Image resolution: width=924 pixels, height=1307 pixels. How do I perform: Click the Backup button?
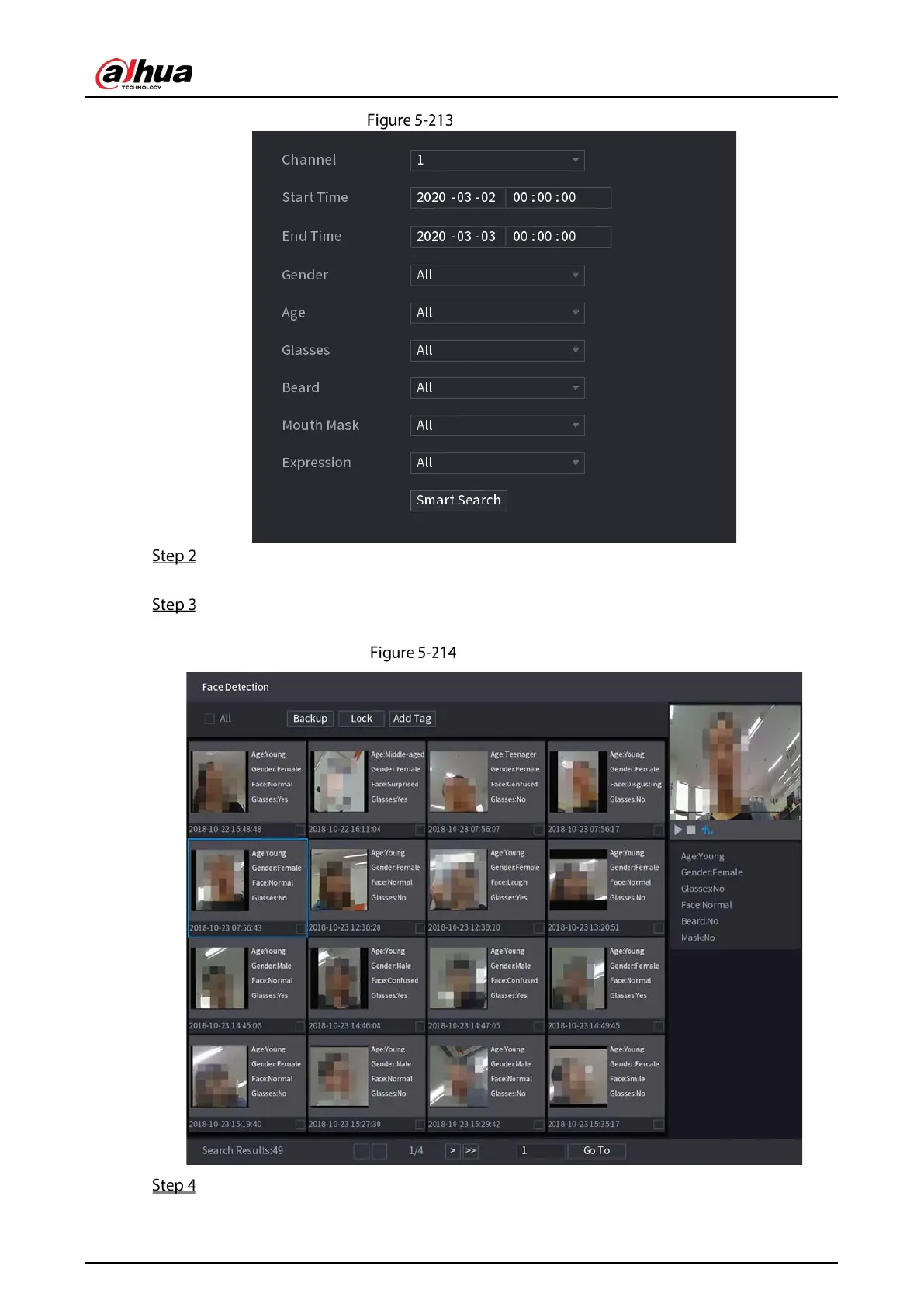click(310, 719)
